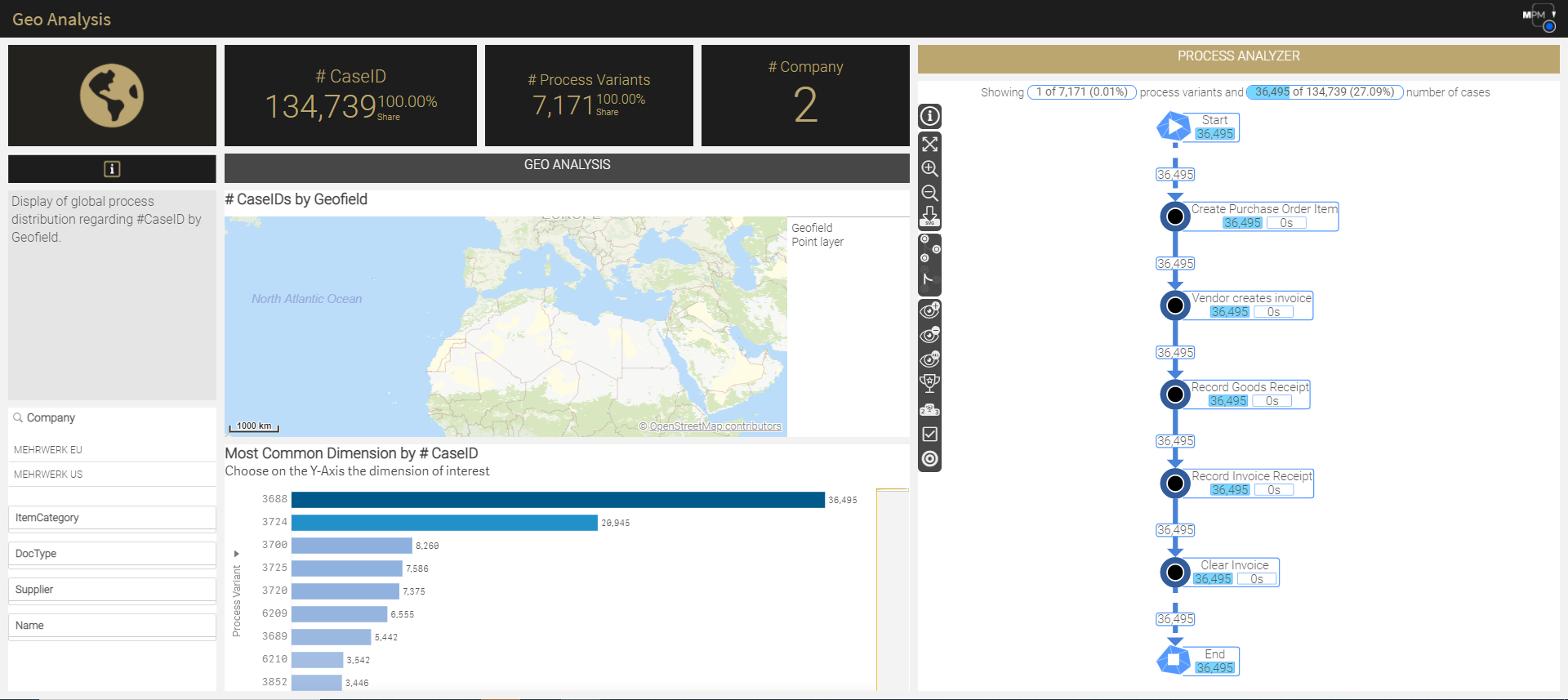The width and height of the screenshot is (1568, 700).
Task: Expand the DocType filter
Action: 112,554
